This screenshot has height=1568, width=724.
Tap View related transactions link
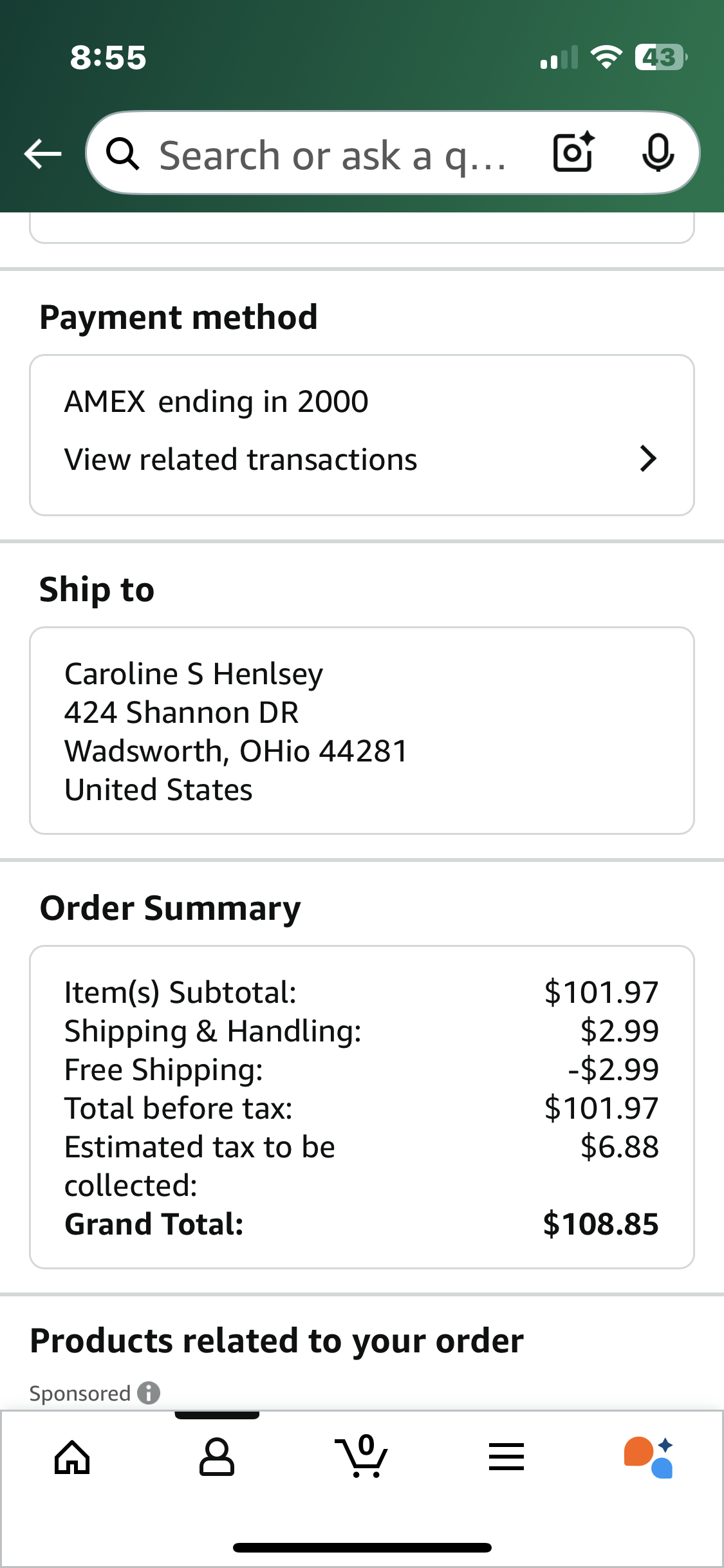(241, 460)
